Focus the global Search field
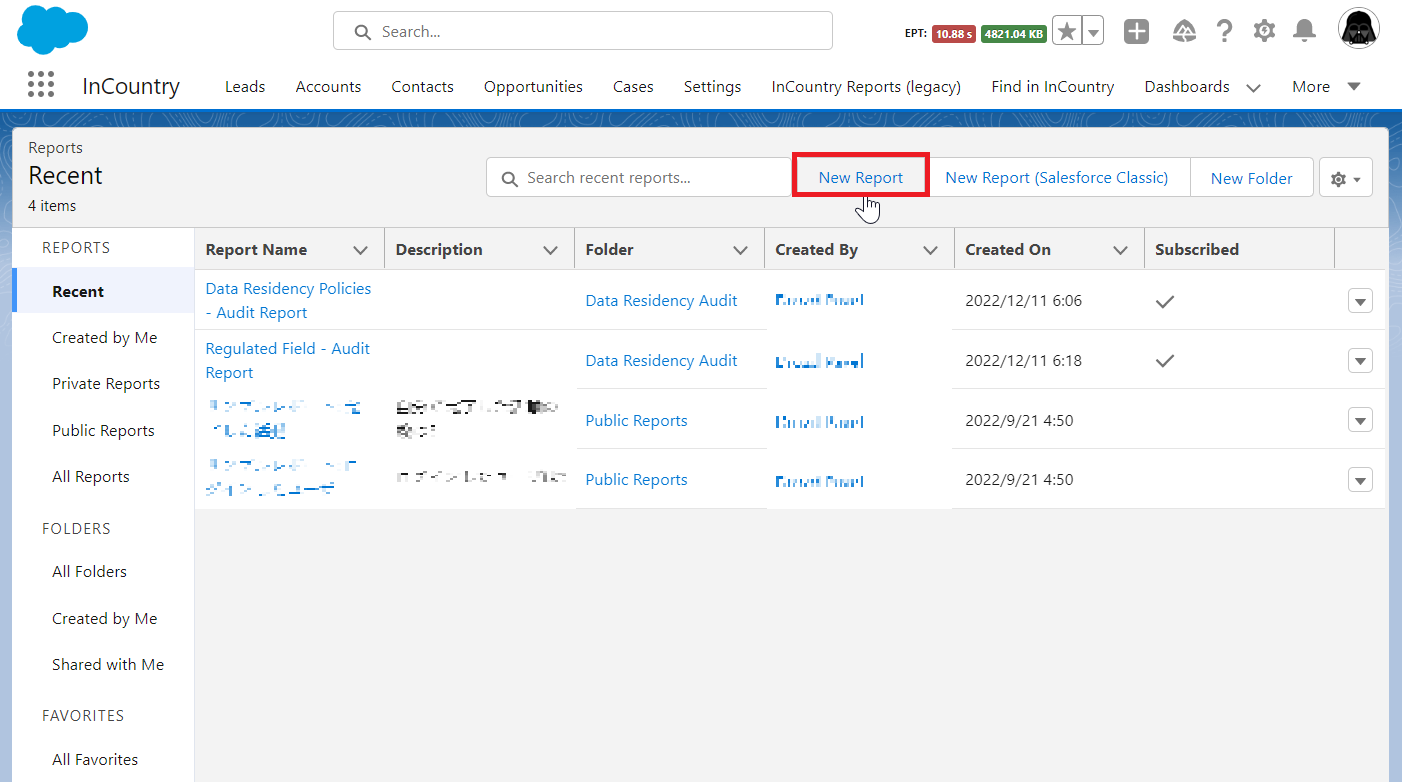Screen dimensions: 1402x782 coord(583,31)
